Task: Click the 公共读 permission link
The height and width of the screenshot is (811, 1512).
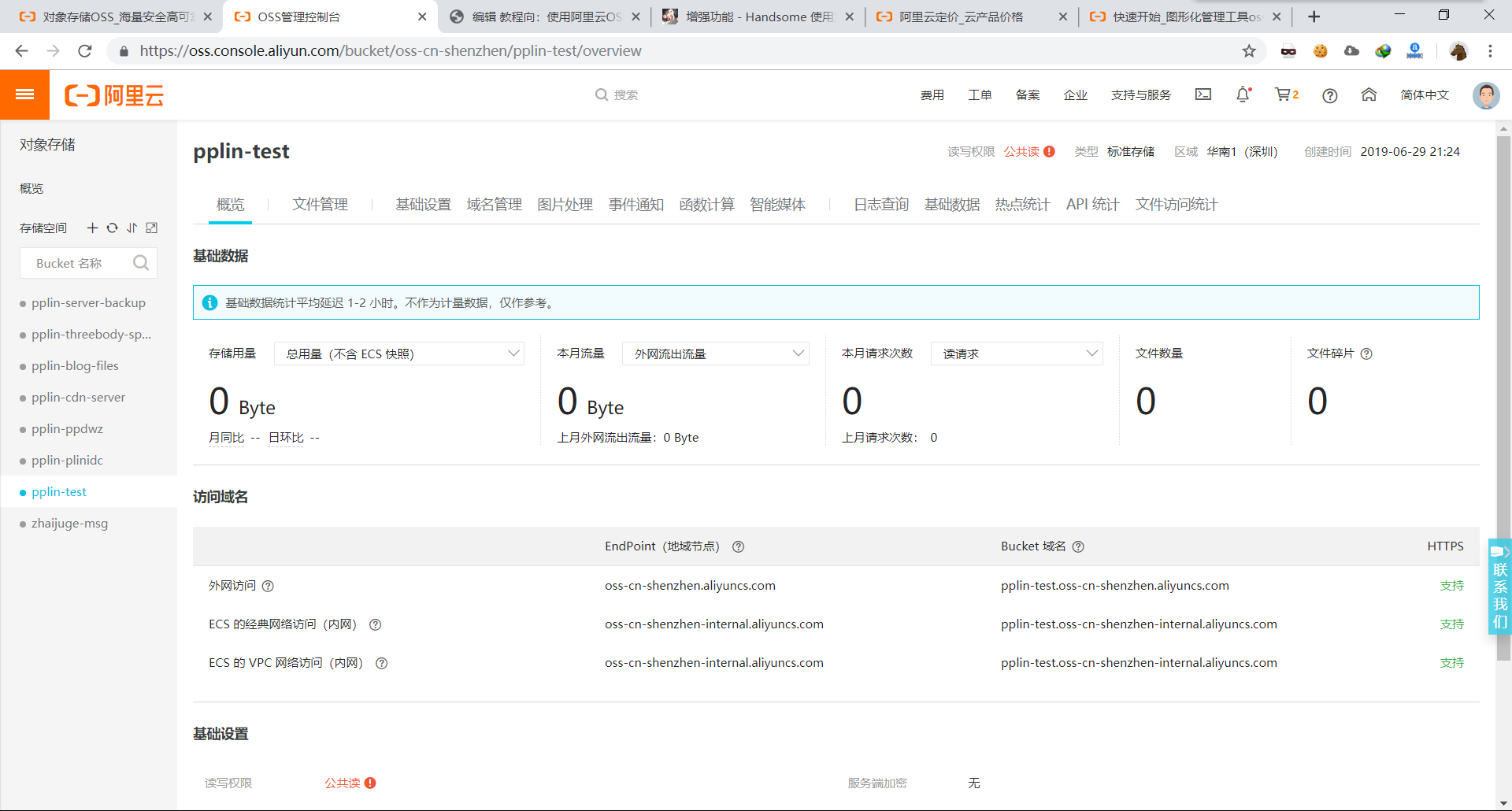Action: (1023, 151)
